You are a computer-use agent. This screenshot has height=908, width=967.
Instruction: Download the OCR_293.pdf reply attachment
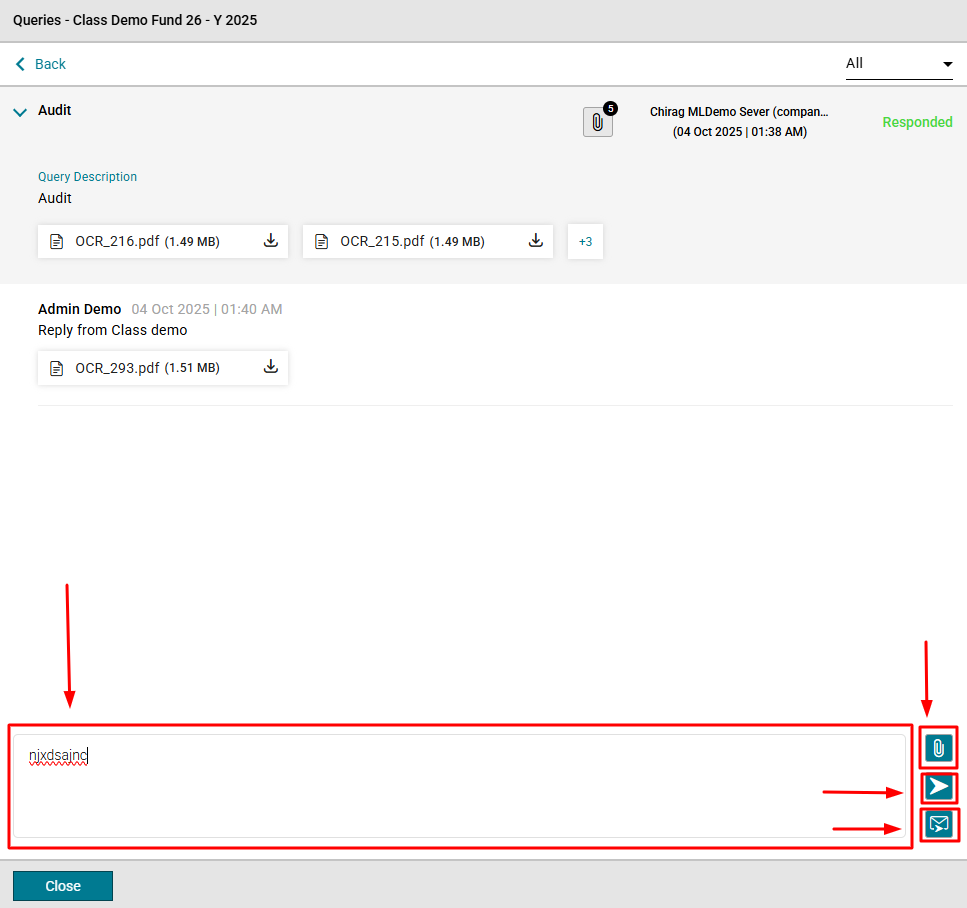(270, 367)
